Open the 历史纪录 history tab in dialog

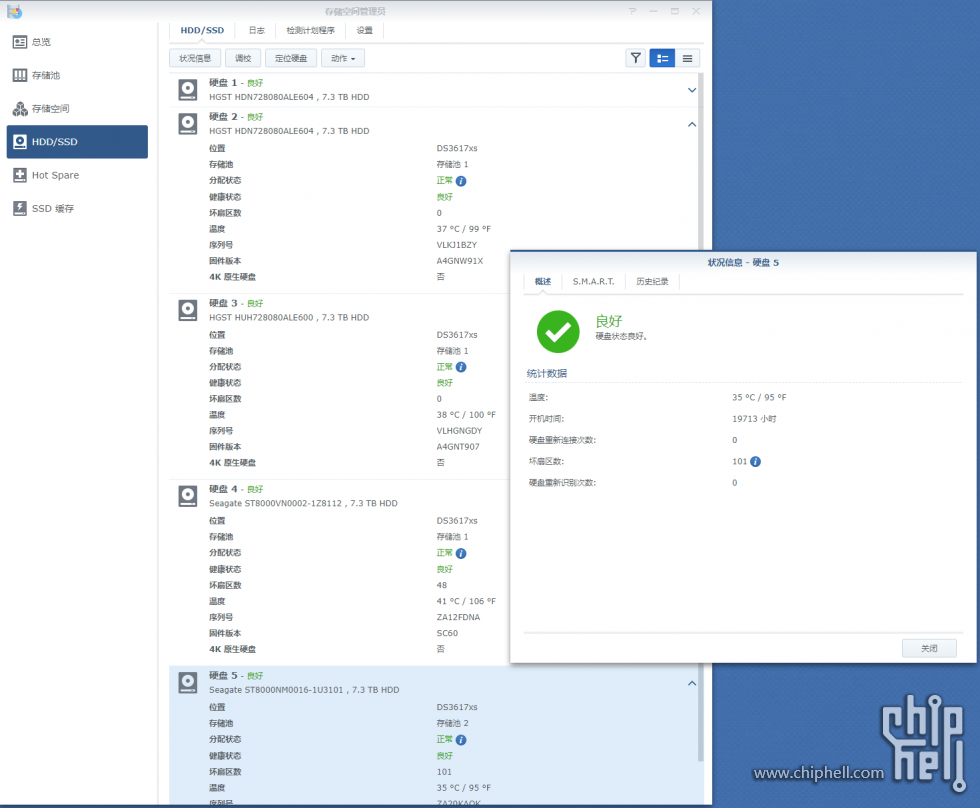652,282
